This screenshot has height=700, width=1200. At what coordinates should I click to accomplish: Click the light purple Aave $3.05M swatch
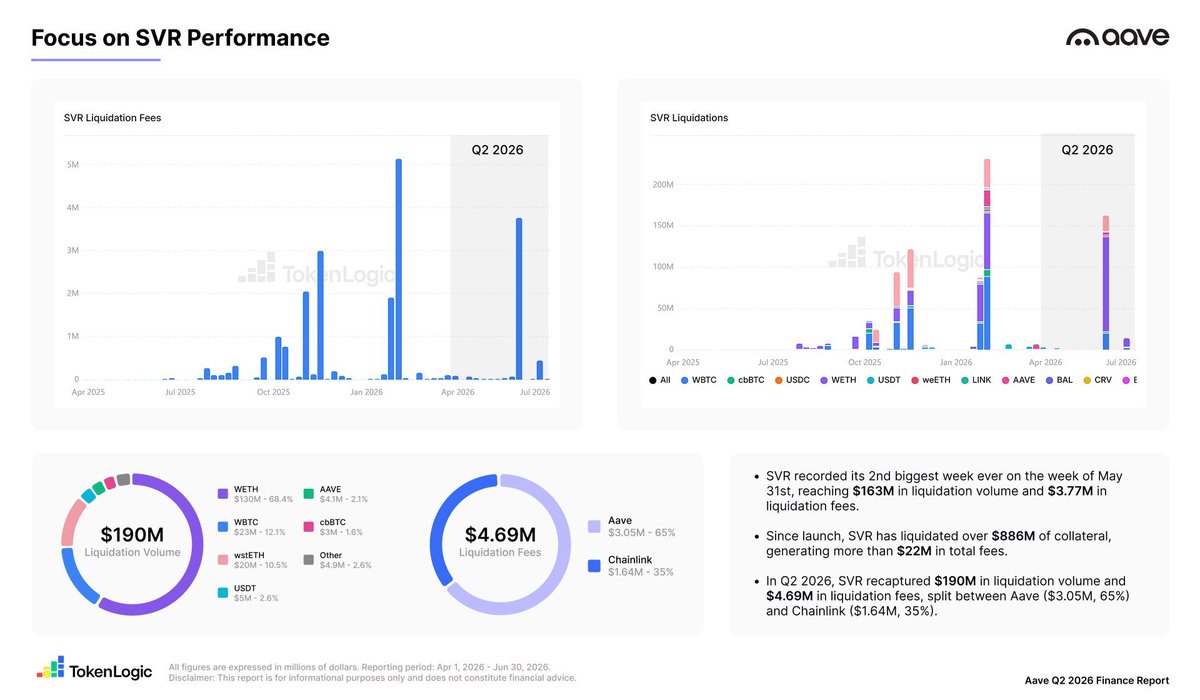(x=594, y=526)
